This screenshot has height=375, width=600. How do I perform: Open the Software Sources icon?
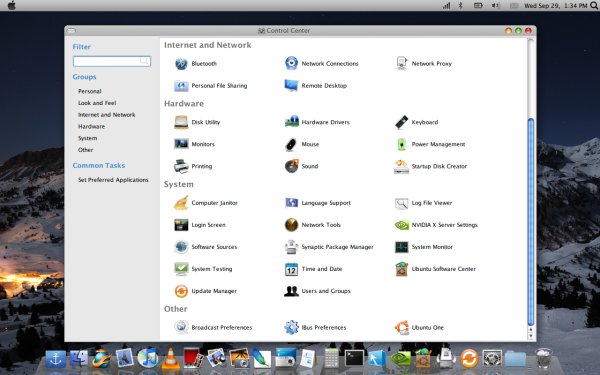[181, 247]
